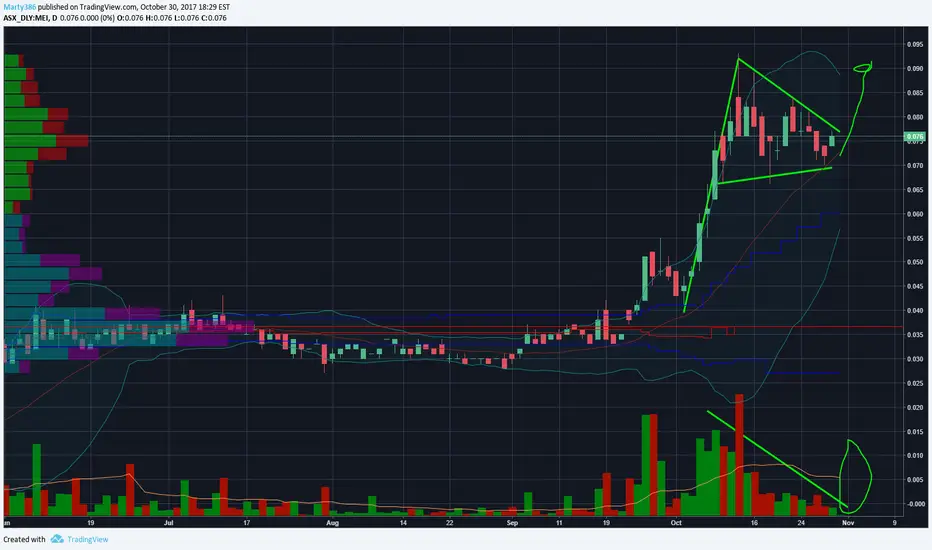932x550 pixels.
Task: Click the 0.015 price axis label
Action: 915,432
